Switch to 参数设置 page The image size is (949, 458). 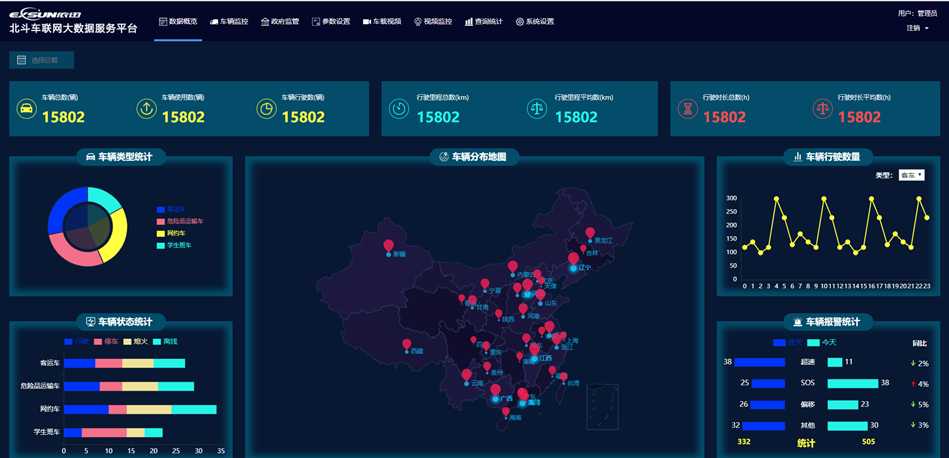[x=331, y=21]
